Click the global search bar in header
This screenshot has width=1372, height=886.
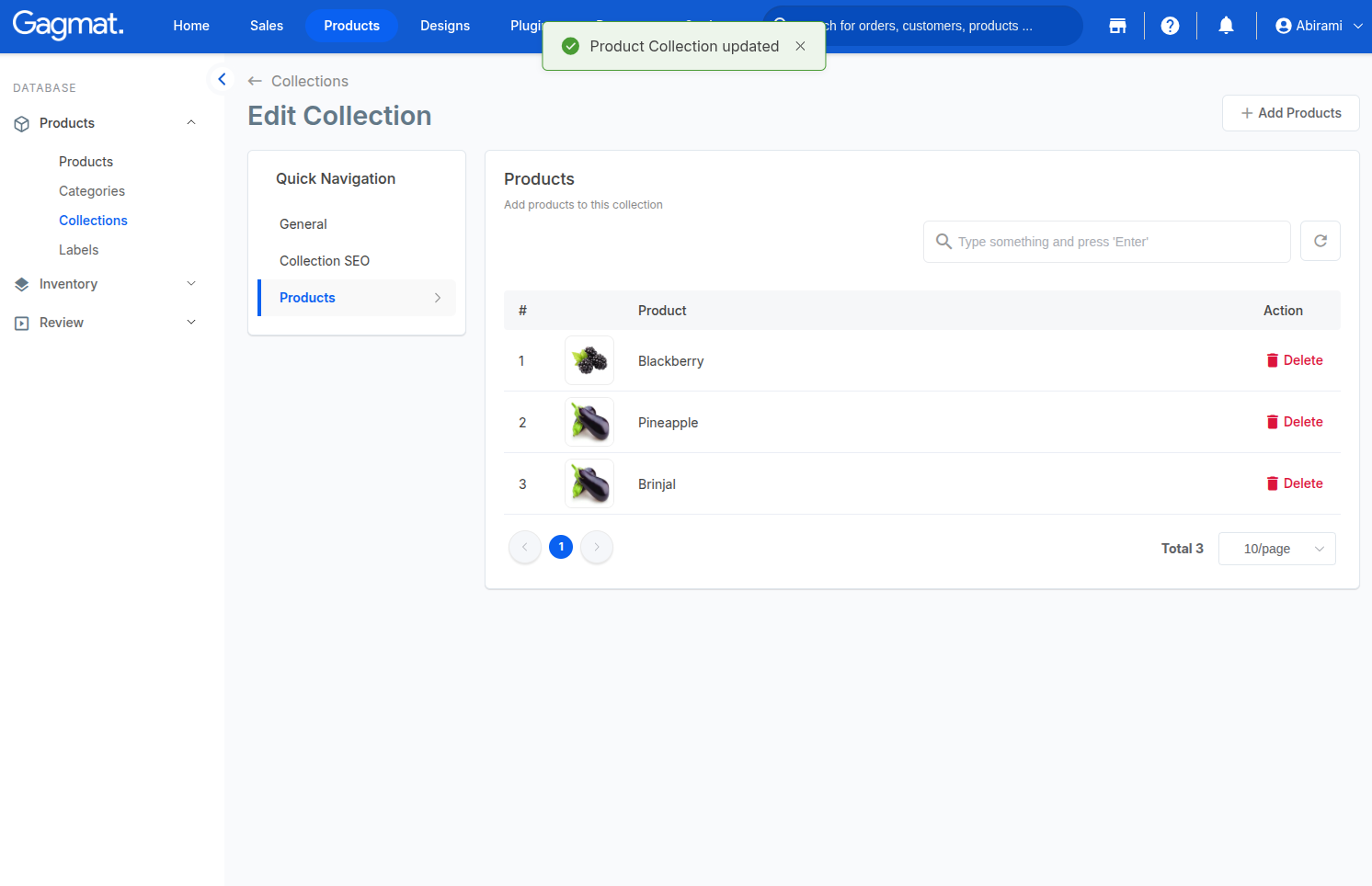tap(923, 26)
